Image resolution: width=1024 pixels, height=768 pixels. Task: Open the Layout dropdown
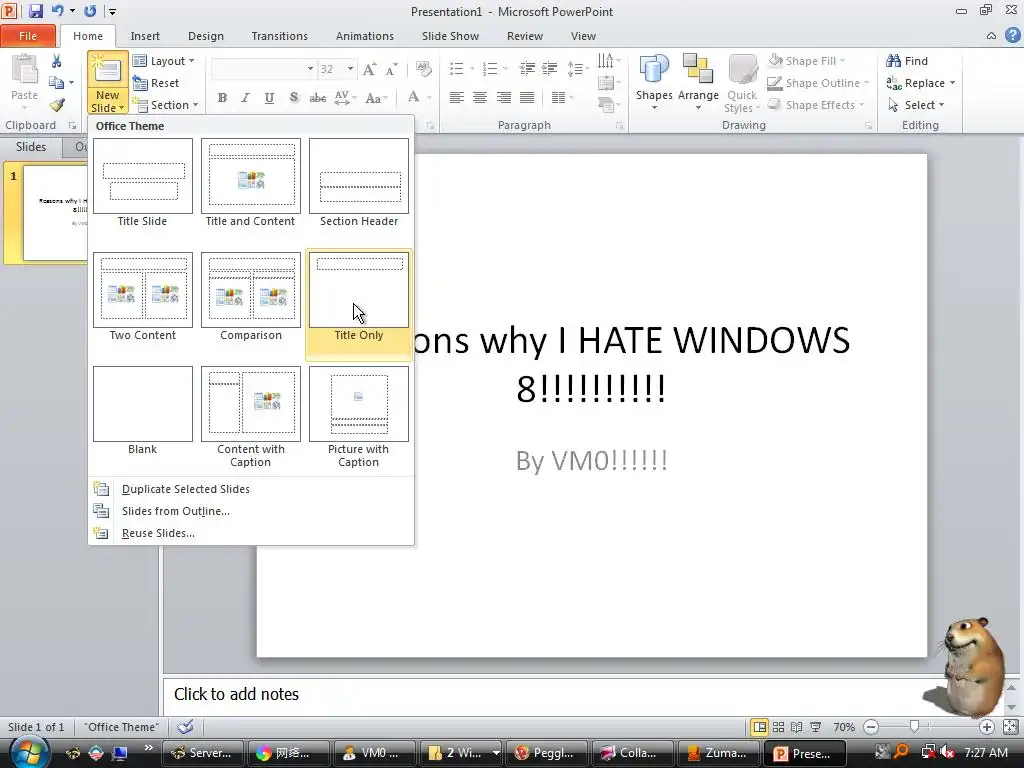click(x=163, y=61)
